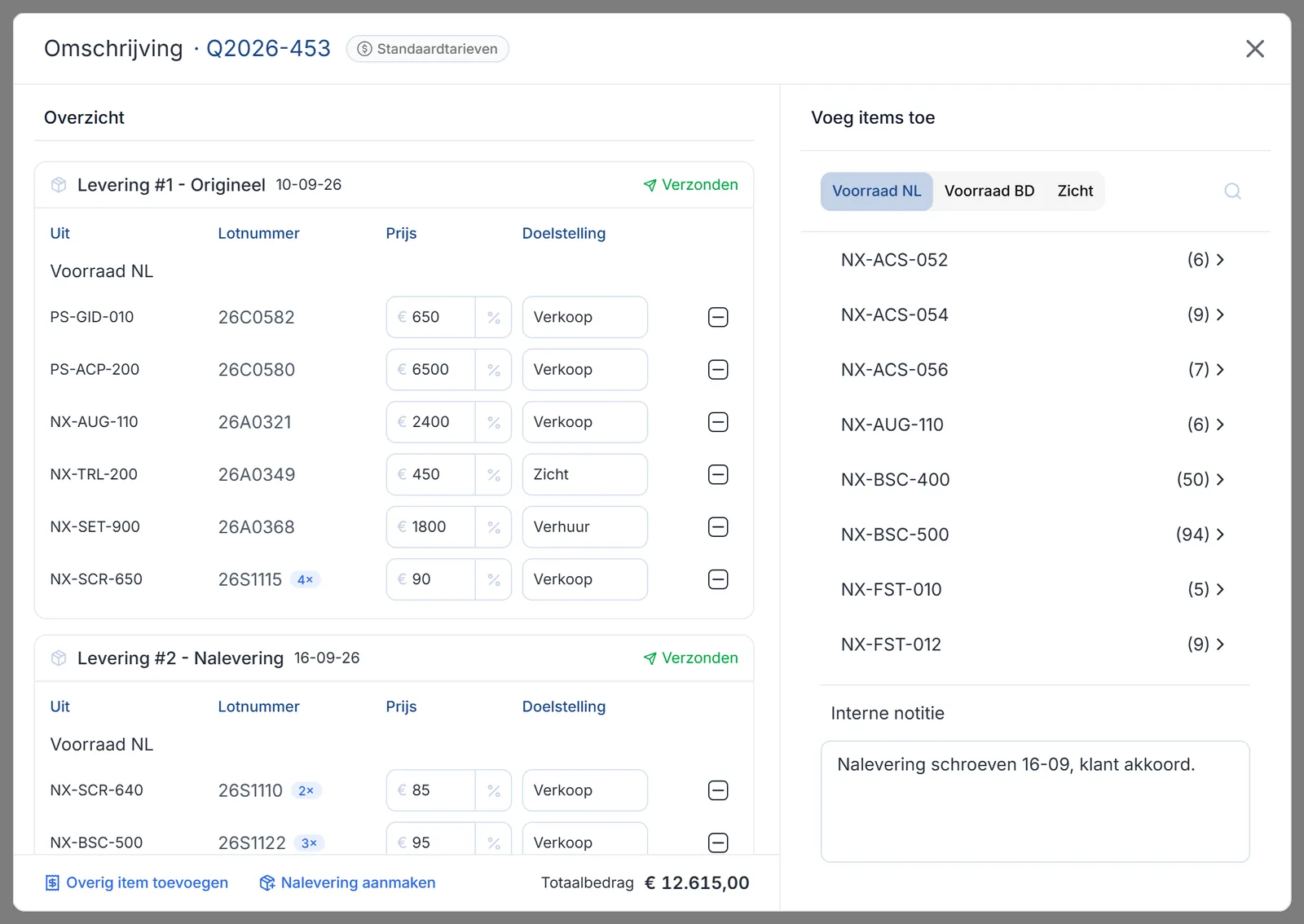Click the price field showing 6500
1304x924 pixels.
[x=431, y=370]
